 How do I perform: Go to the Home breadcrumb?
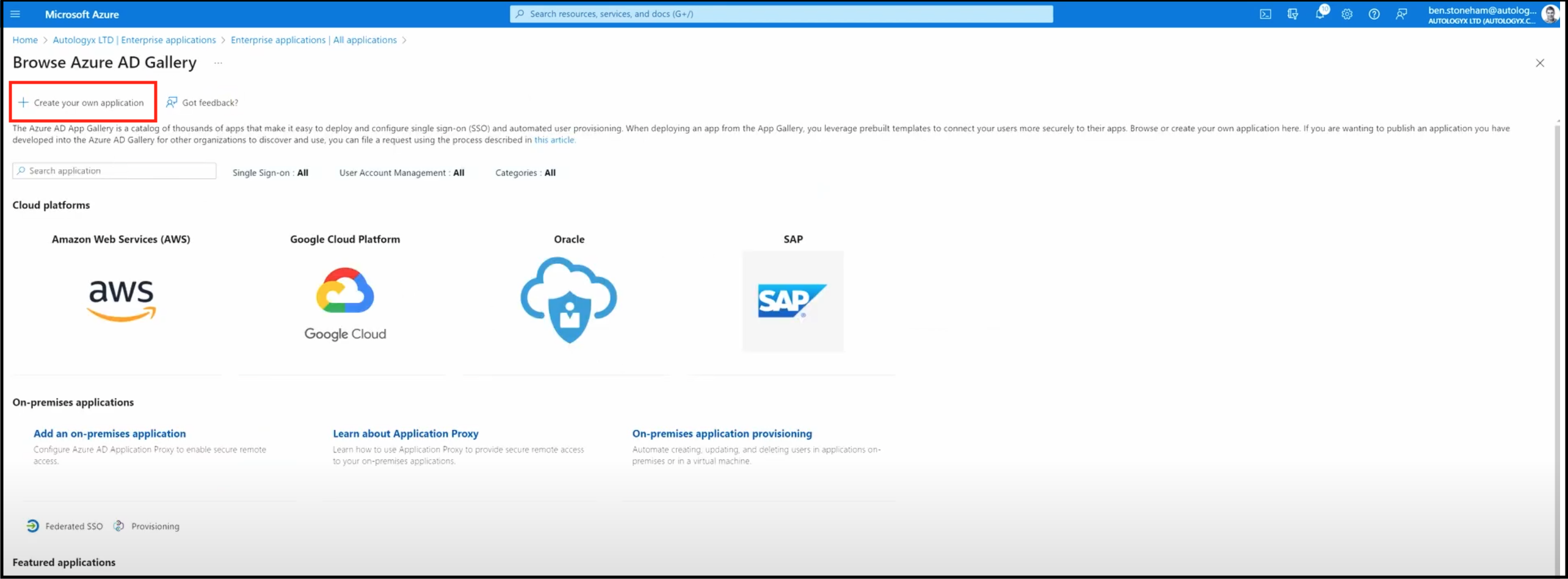coord(25,40)
